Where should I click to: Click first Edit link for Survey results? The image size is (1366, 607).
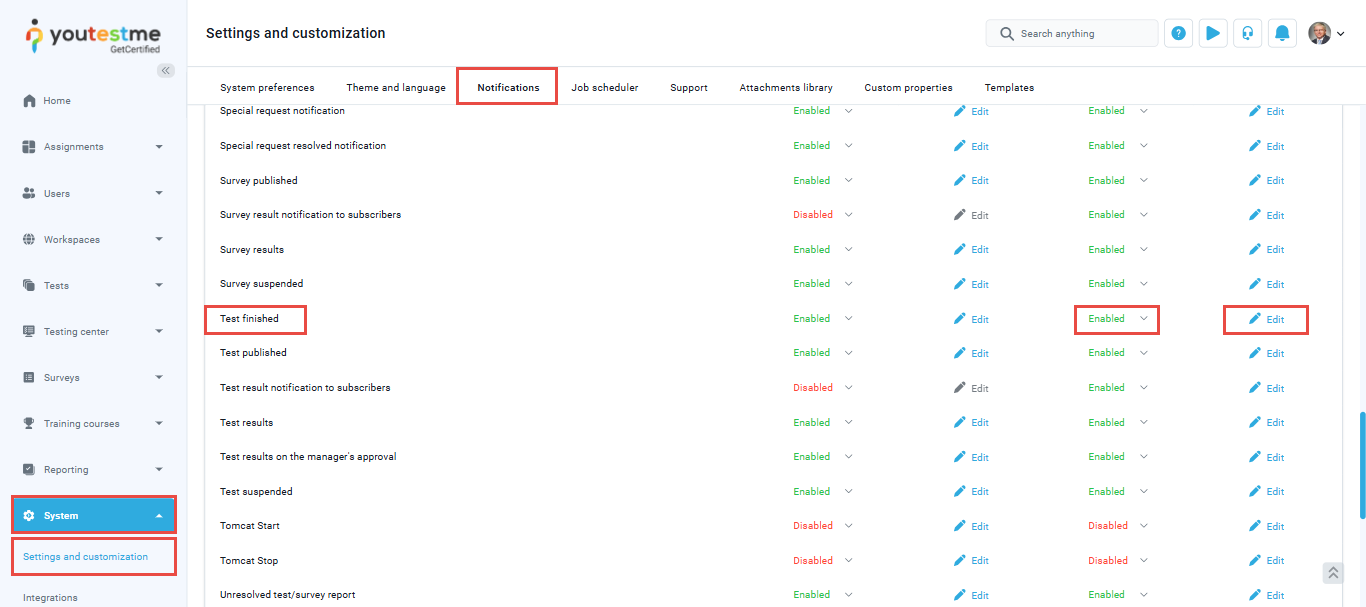(980, 250)
